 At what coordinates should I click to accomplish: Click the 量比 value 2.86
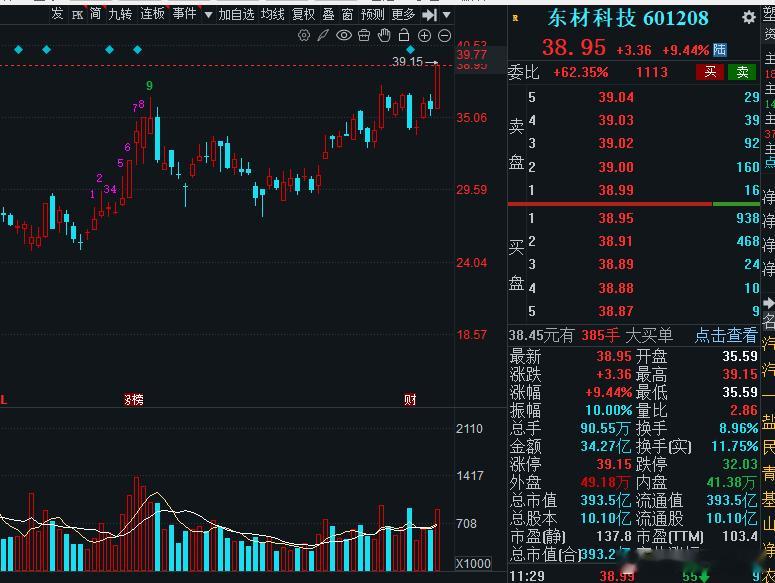pyautogui.click(x=744, y=410)
